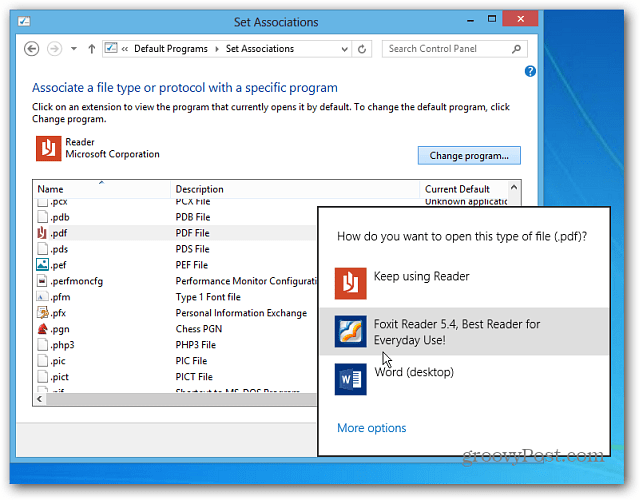Go up one level with the Up arrow

92,49
